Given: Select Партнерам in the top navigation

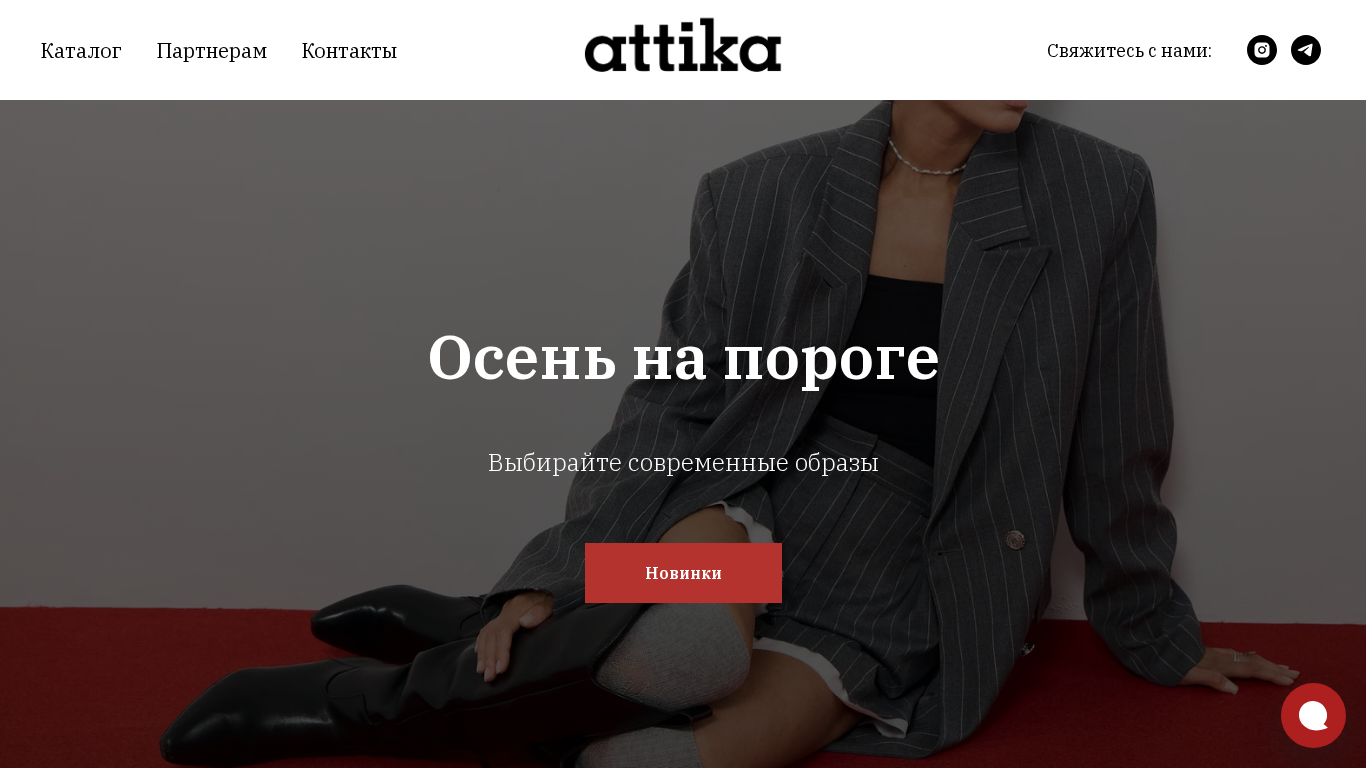Looking at the screenshot, I should [212, 51].
